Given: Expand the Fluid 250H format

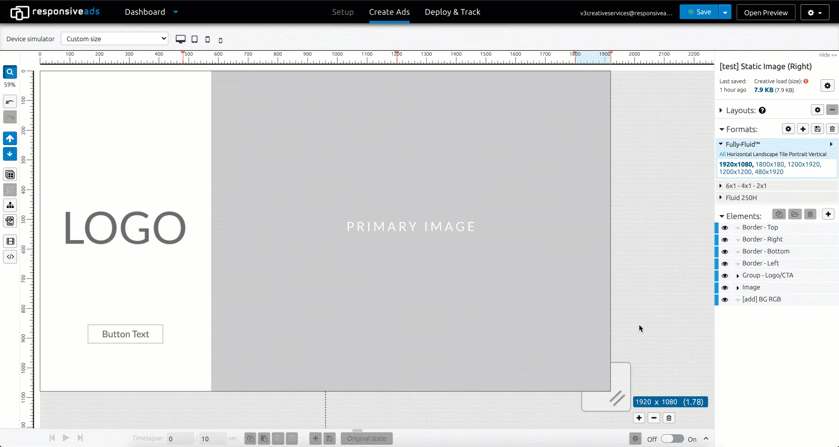Looking at the screenshot, I should (721, 198).
